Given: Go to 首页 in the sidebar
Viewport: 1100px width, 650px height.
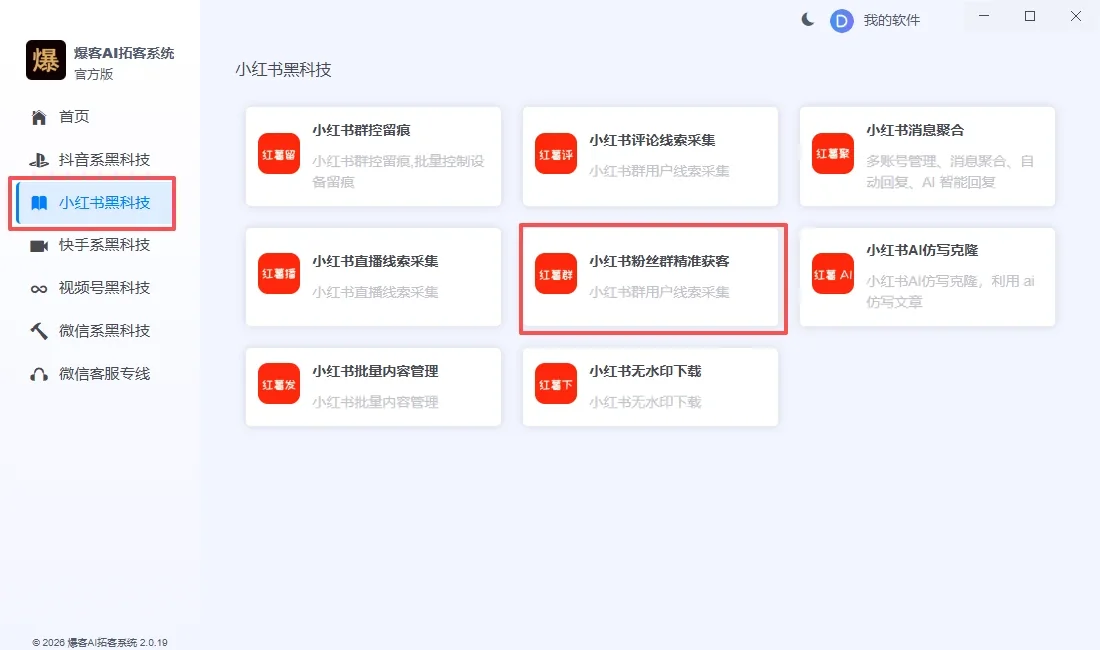Looking at the screenshot, I should pyautogui.click(x=74, y=116).
